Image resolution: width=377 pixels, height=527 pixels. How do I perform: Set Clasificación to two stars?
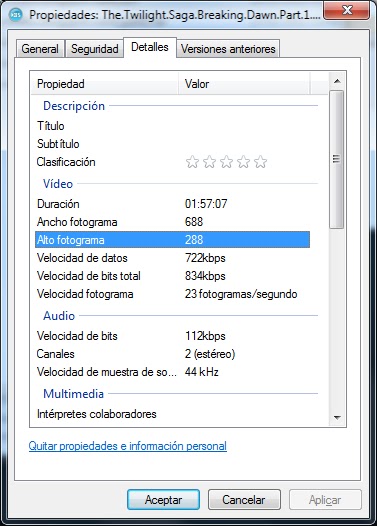(209, 162)
